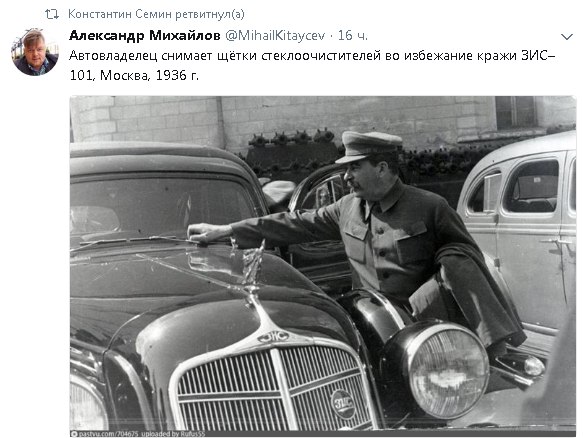Screen dimensions: 583x438
Task: Open the Александр Михайлов display name link
Action: pos(145,35)
